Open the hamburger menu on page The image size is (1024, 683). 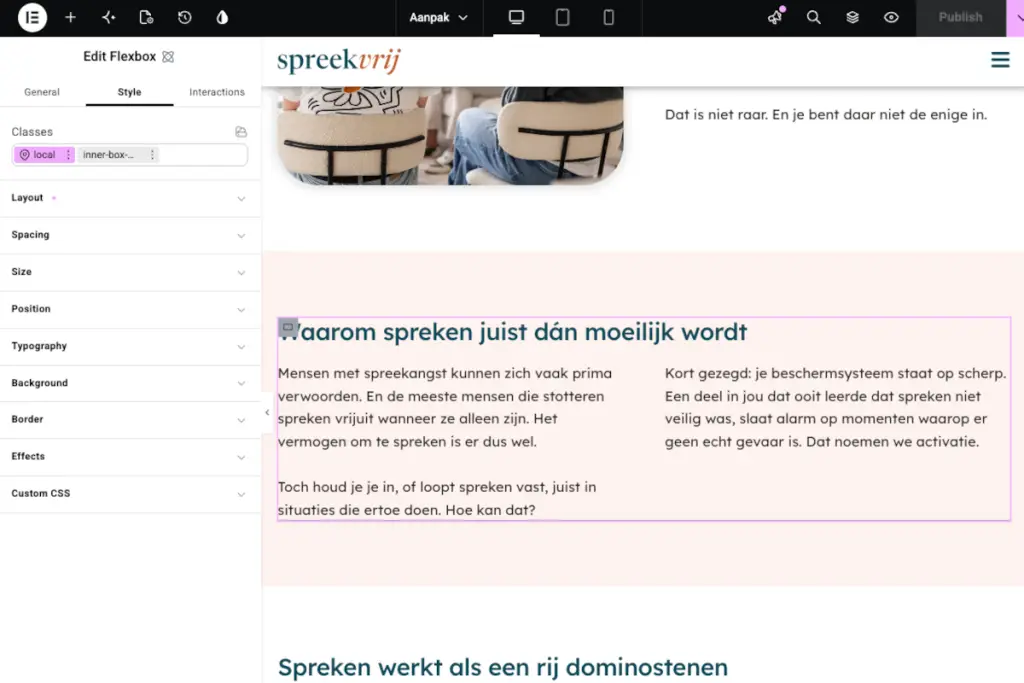click(1000, 60)
